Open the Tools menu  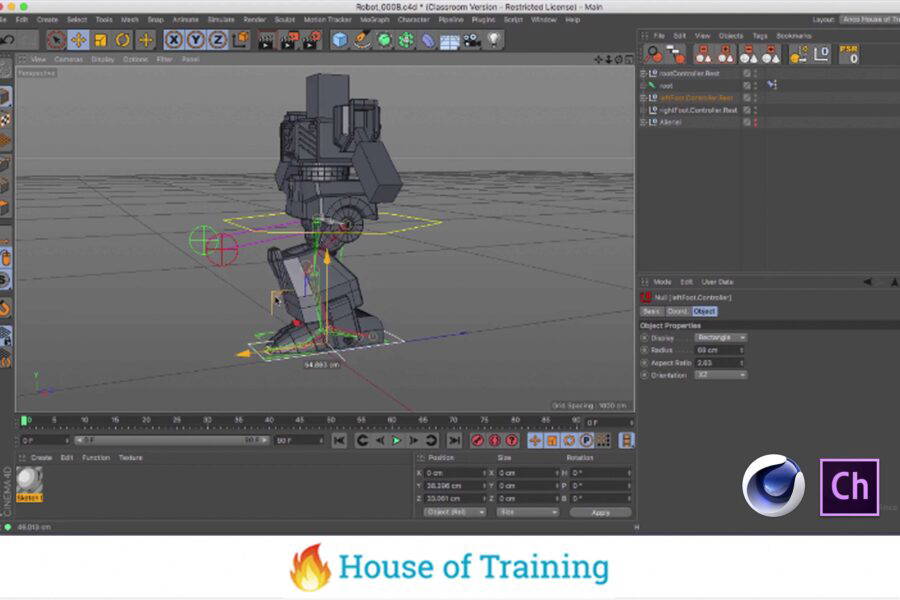pyautogui.click(x=104, y=20)
